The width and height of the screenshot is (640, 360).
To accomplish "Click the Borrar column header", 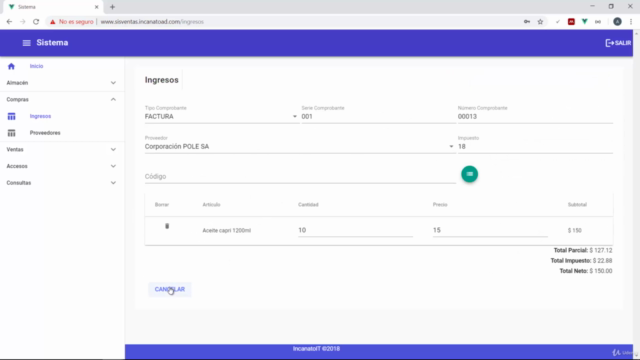I will (x=162, y=204).
